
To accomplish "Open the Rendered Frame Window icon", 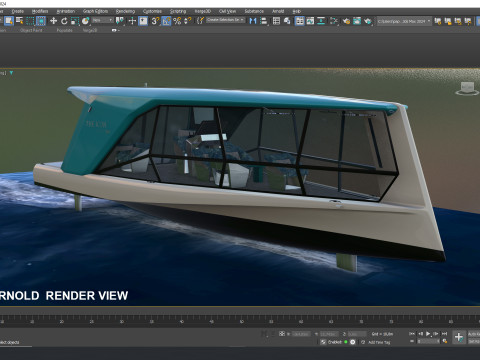I will pyautogui.click(x=357, y=21).
